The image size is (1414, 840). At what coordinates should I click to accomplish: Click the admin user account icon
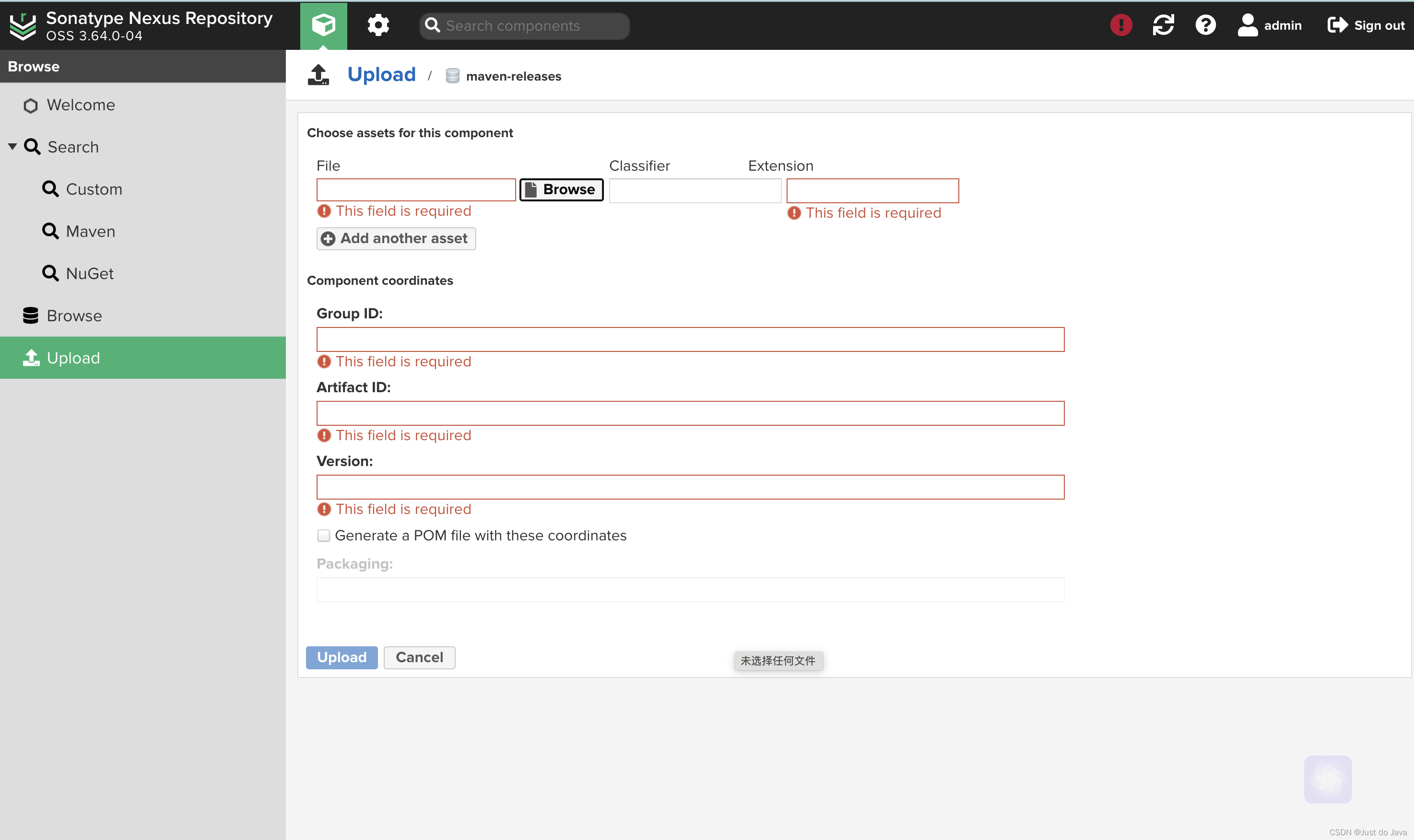[x=1247, y=25]
